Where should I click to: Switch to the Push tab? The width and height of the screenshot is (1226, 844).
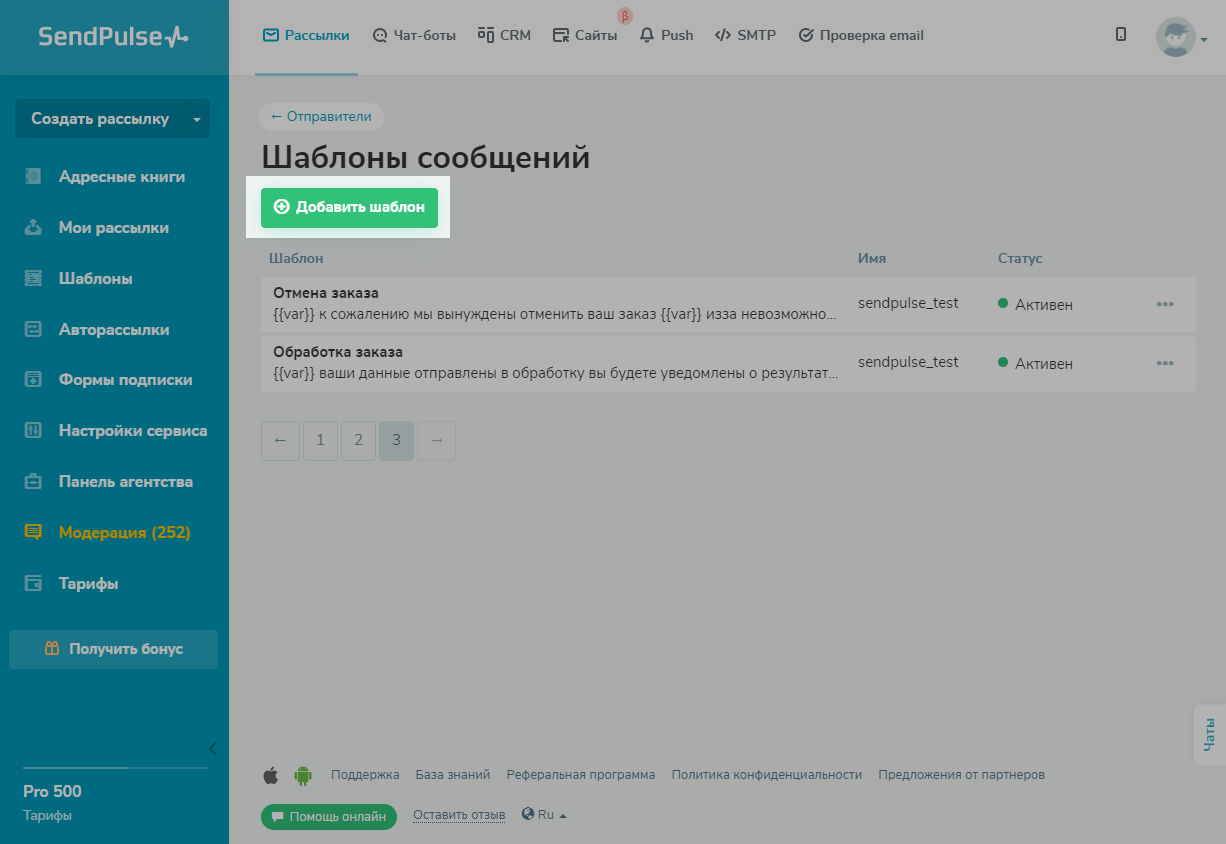666,36
